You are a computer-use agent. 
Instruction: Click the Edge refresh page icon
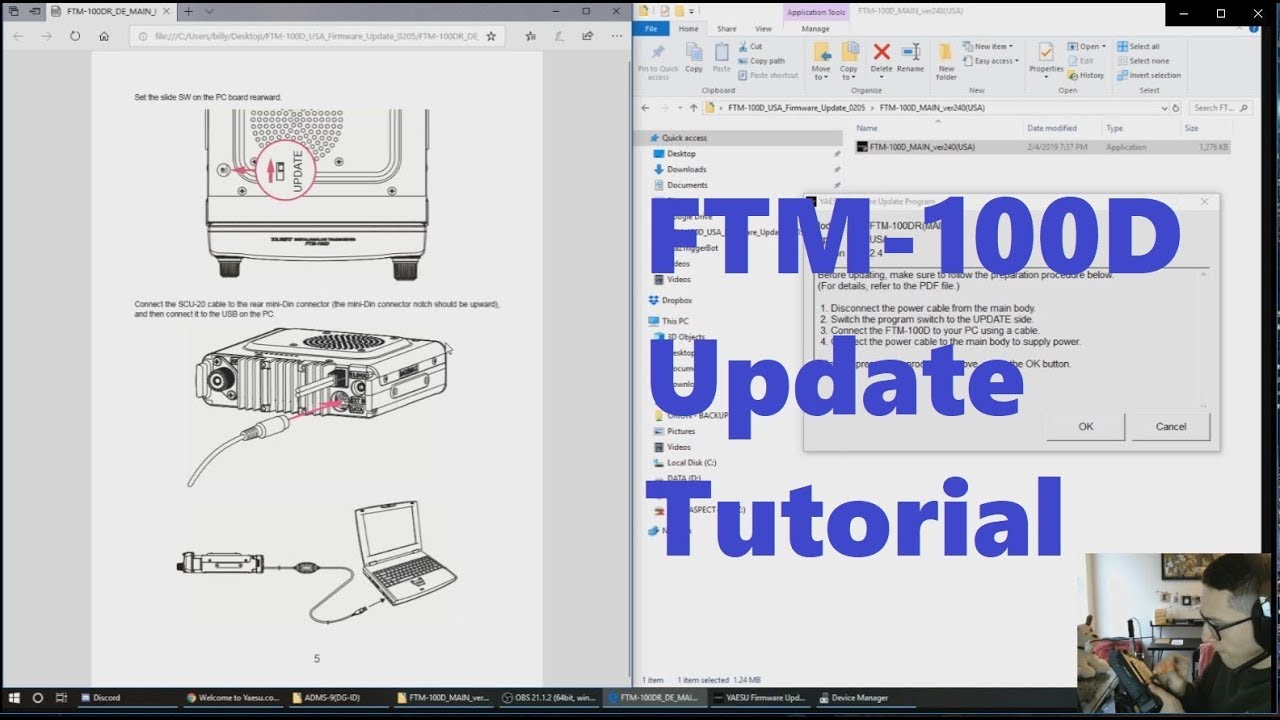tap(75, 36)
